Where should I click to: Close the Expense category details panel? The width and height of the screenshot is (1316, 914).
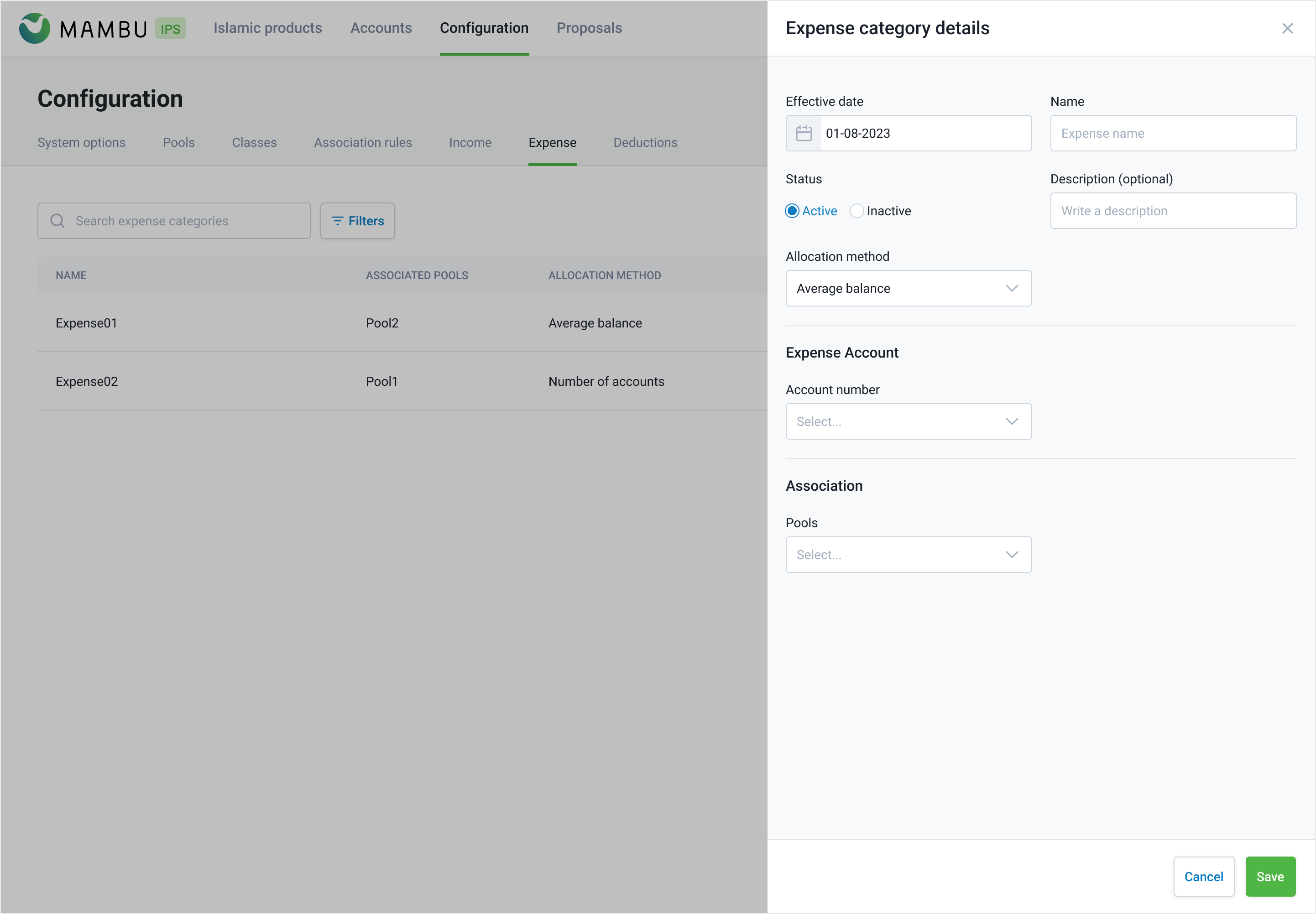[1287, 29]
